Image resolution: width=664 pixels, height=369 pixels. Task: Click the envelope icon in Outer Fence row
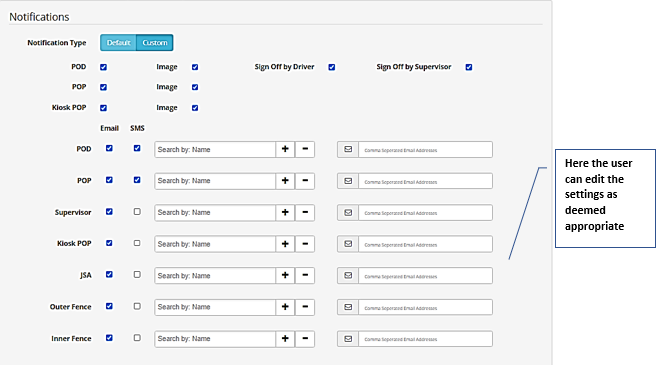point(348,307)
